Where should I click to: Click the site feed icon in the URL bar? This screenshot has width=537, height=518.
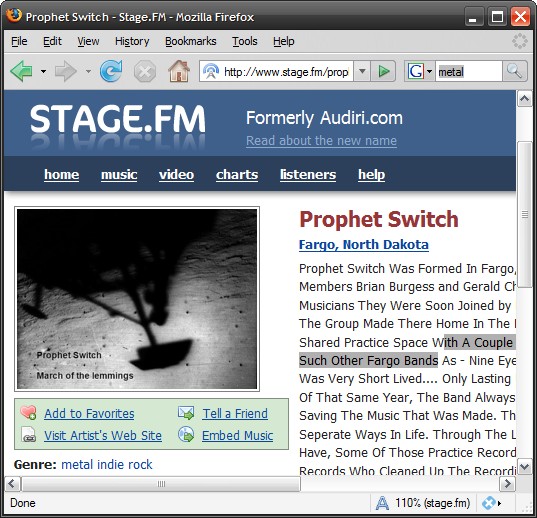(211, 71)
